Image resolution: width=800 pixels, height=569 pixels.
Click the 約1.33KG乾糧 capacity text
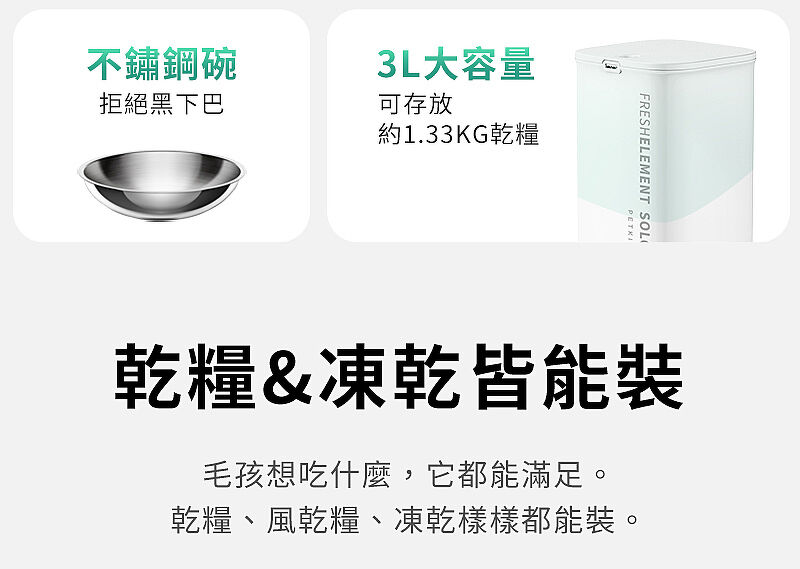458,134
